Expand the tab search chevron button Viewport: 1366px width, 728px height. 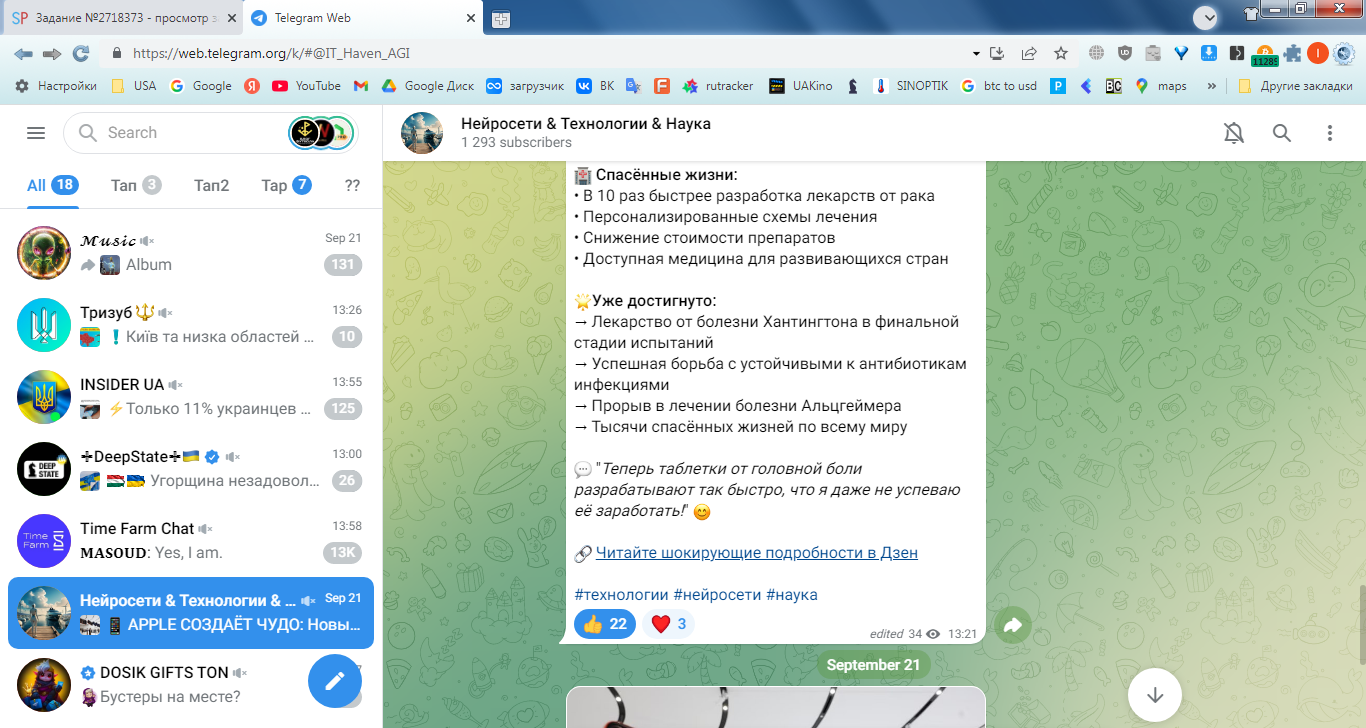(x=1206, y=17)
